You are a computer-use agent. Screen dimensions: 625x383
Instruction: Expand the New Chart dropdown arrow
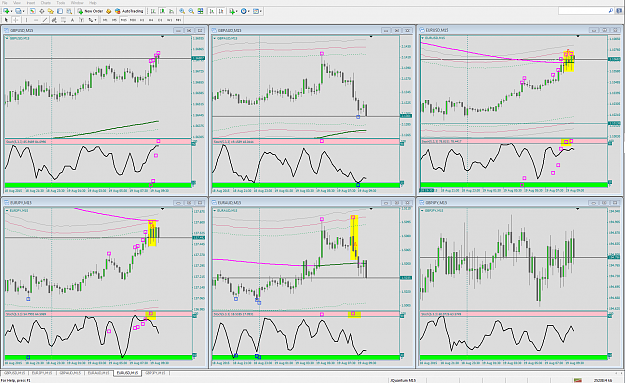pos(12,11)
